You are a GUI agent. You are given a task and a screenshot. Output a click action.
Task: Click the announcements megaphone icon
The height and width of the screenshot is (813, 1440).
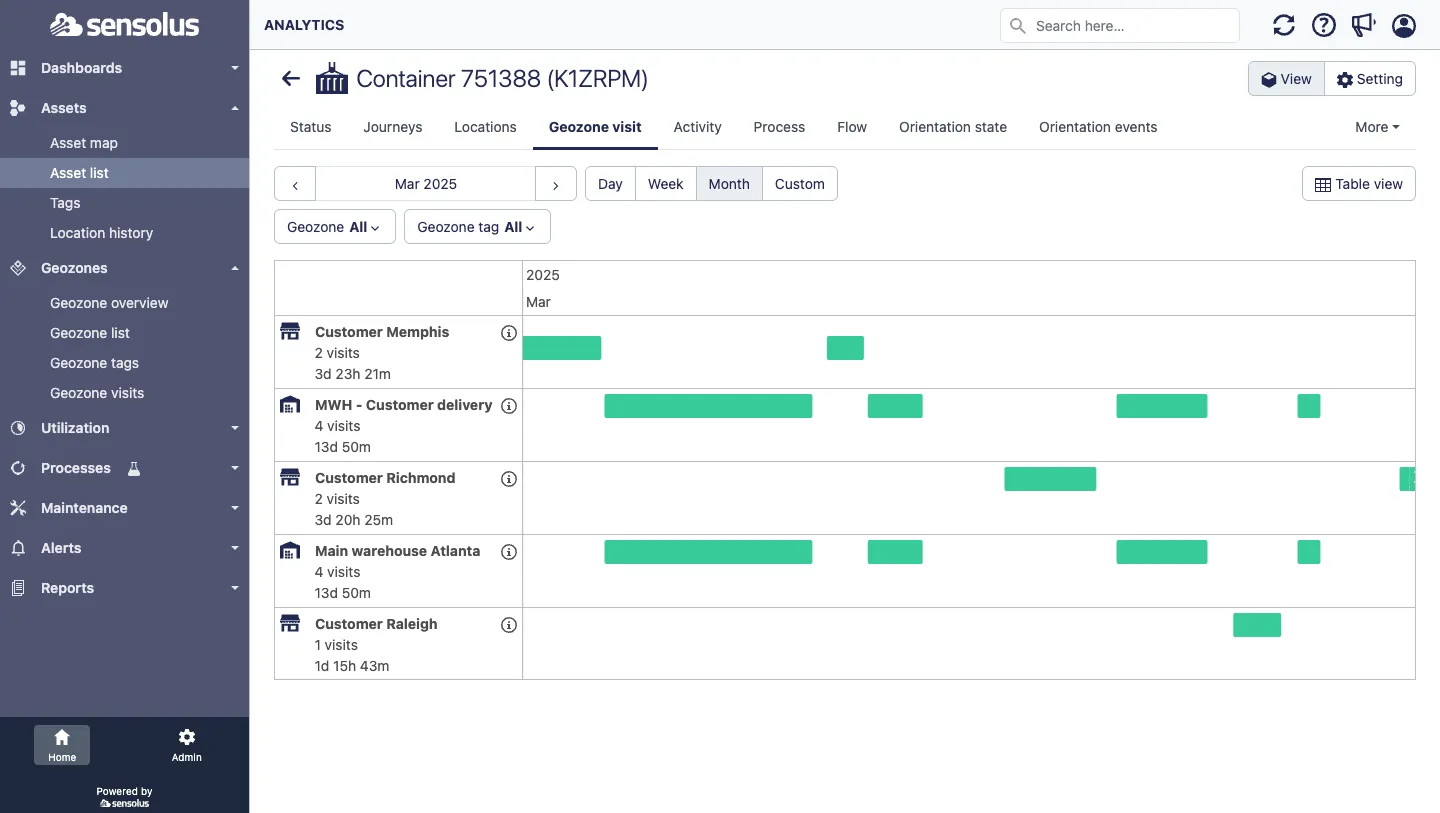click(1364, 25)
